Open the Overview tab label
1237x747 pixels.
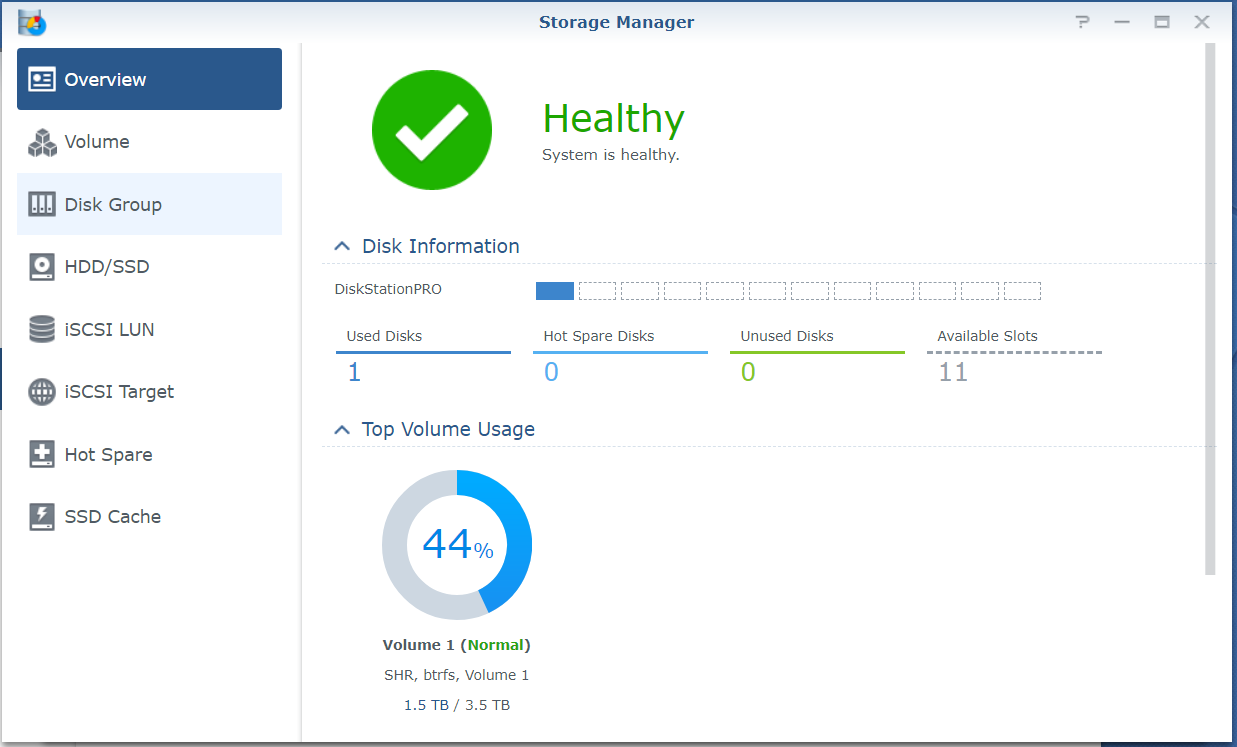106,80
